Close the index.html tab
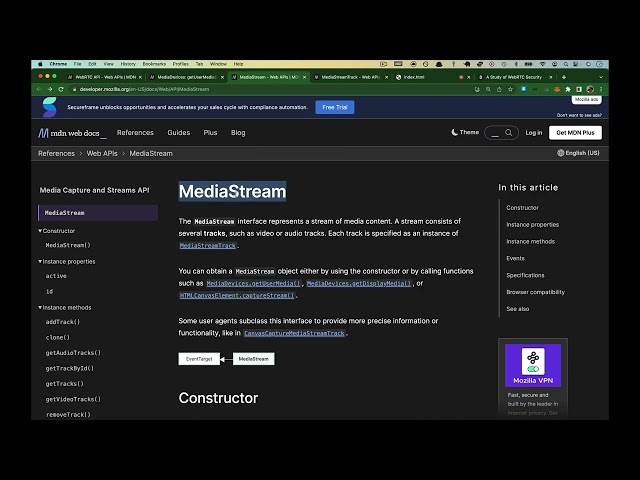 coord(469,77)
